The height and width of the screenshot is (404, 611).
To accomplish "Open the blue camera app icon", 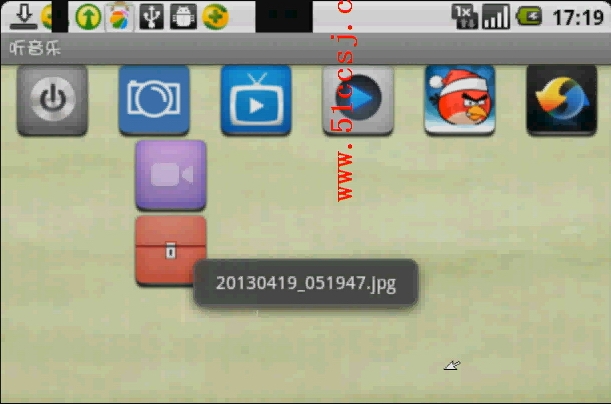I will 154,100.
